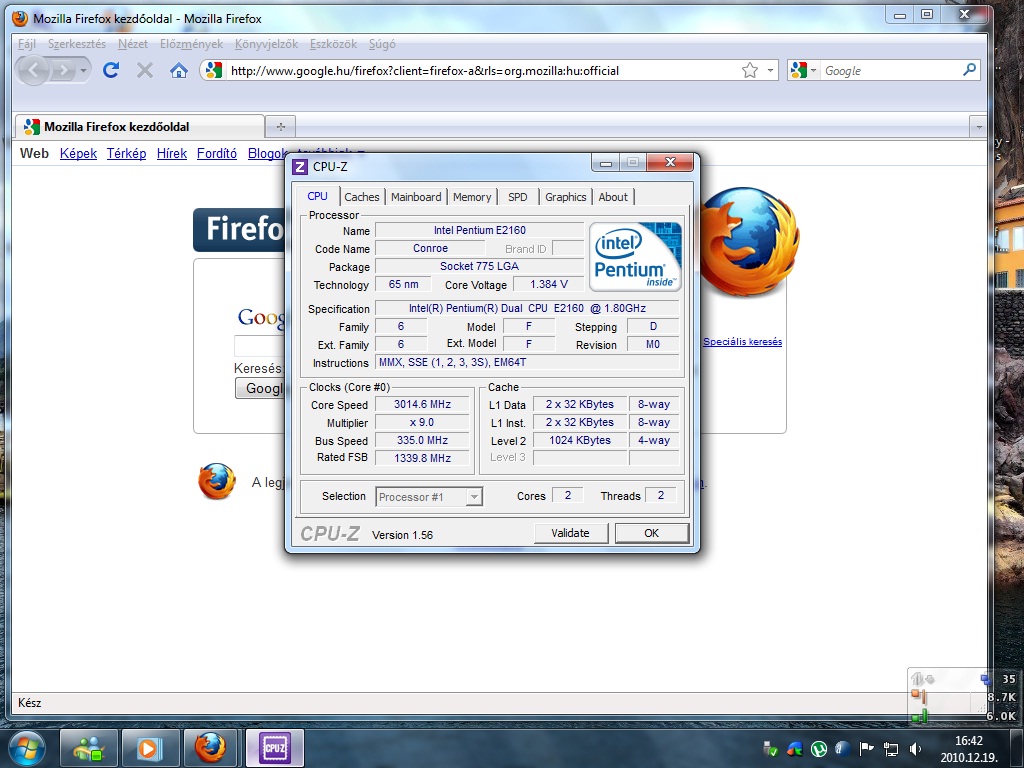1024x768 pixels.
Task: Click the Firefox forward arrow button
Action: (x=63, y=70)
